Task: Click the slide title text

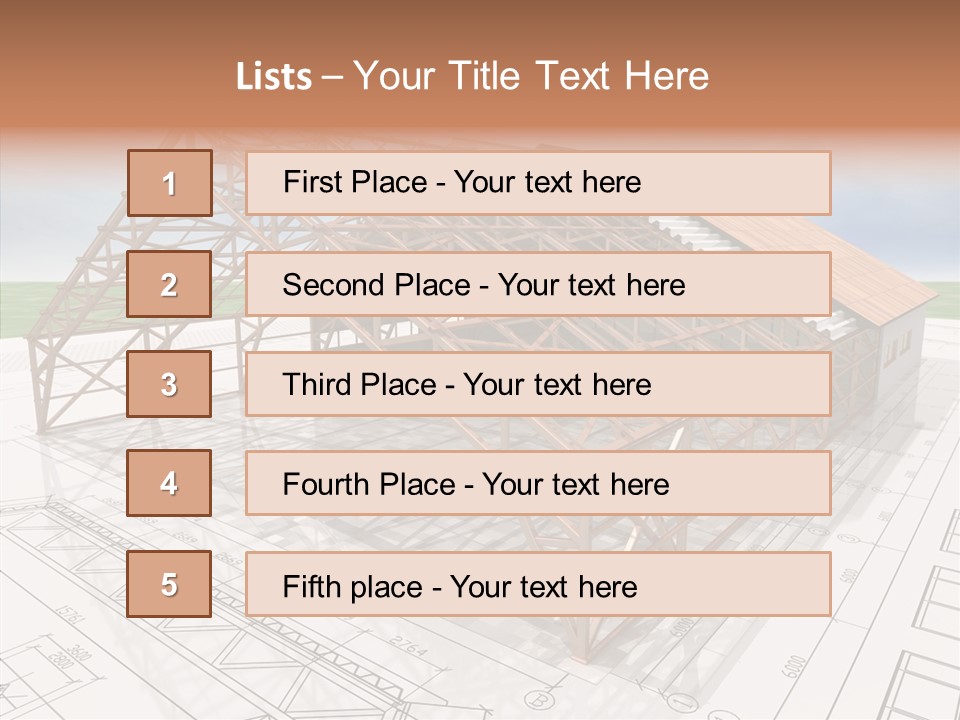Action: point(473,76)
